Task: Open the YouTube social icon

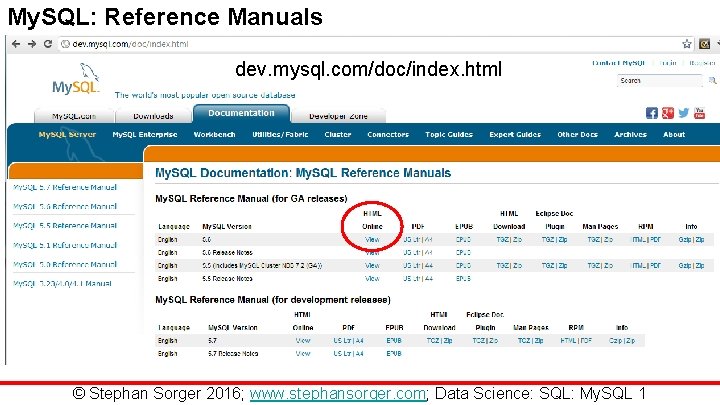Action: click(699, 113)
